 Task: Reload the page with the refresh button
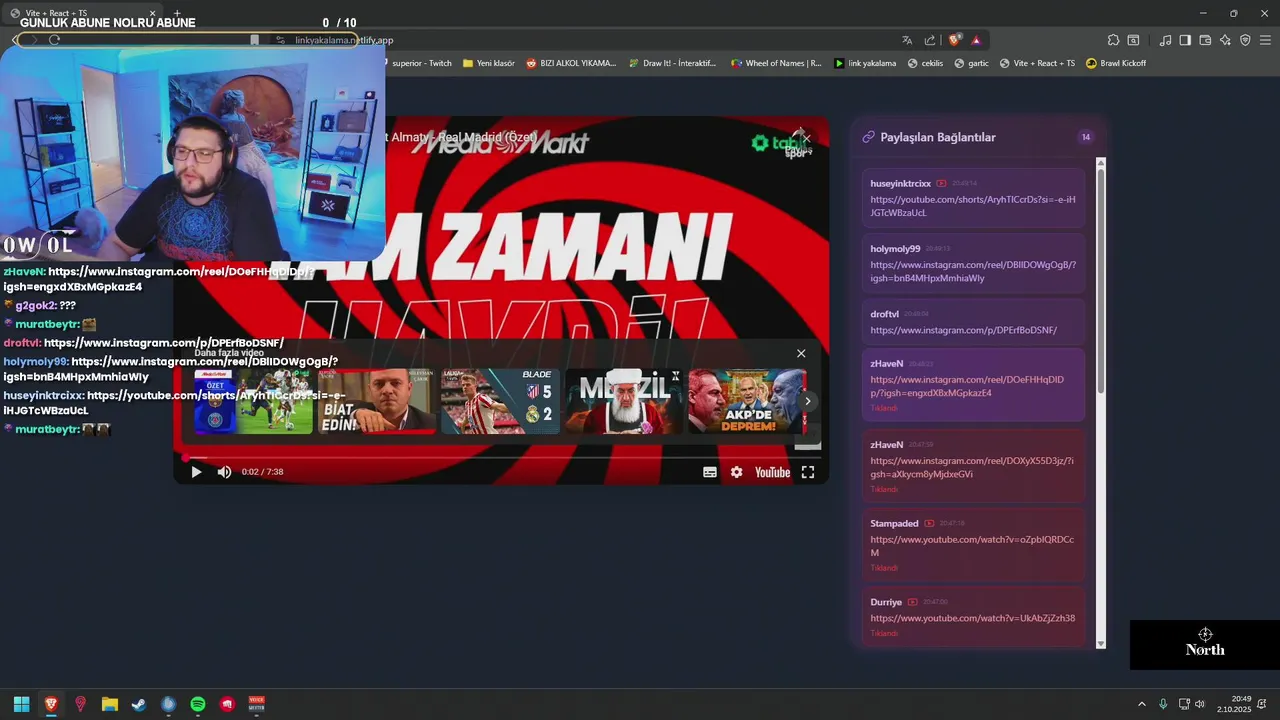(x=54, y=40)
